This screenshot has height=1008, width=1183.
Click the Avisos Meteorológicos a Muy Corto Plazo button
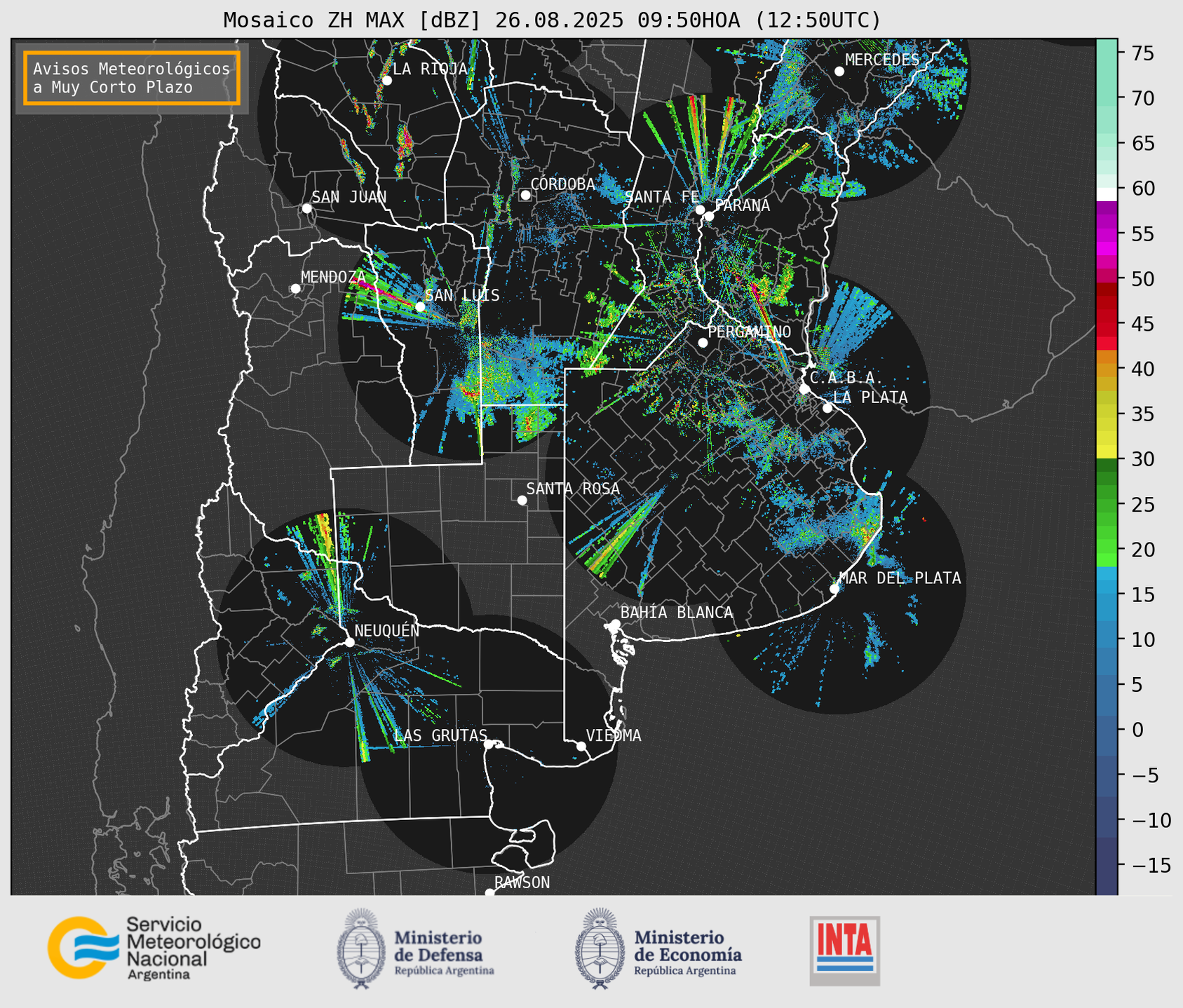pyautogui.click(x=132, y=78)
